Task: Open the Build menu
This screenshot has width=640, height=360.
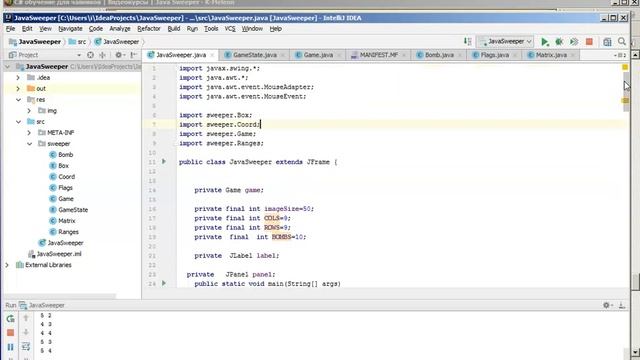Action: coord(173,29)
